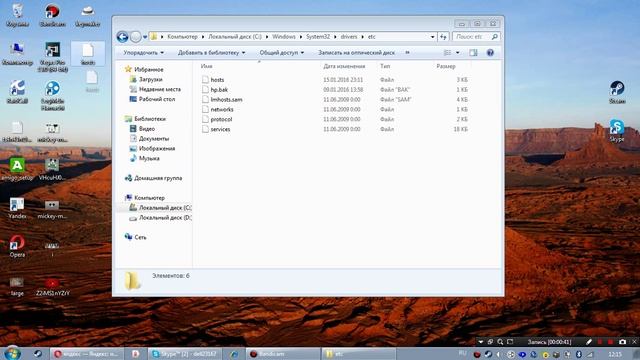
Task: Click Bandicam overlay pencil draw icon
Action: (x=589, y=342)
